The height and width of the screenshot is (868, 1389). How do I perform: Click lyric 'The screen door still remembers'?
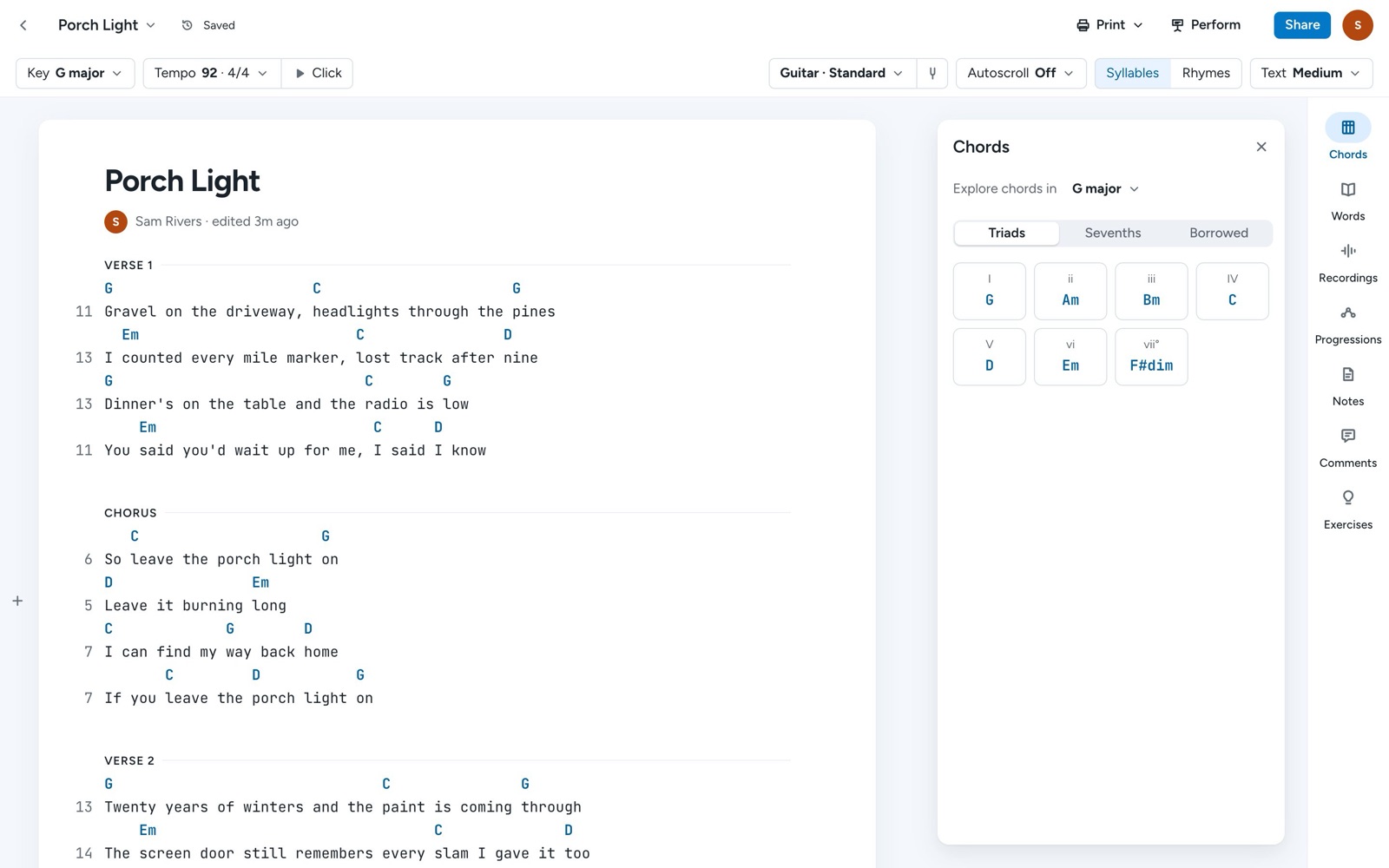point(347,853)
